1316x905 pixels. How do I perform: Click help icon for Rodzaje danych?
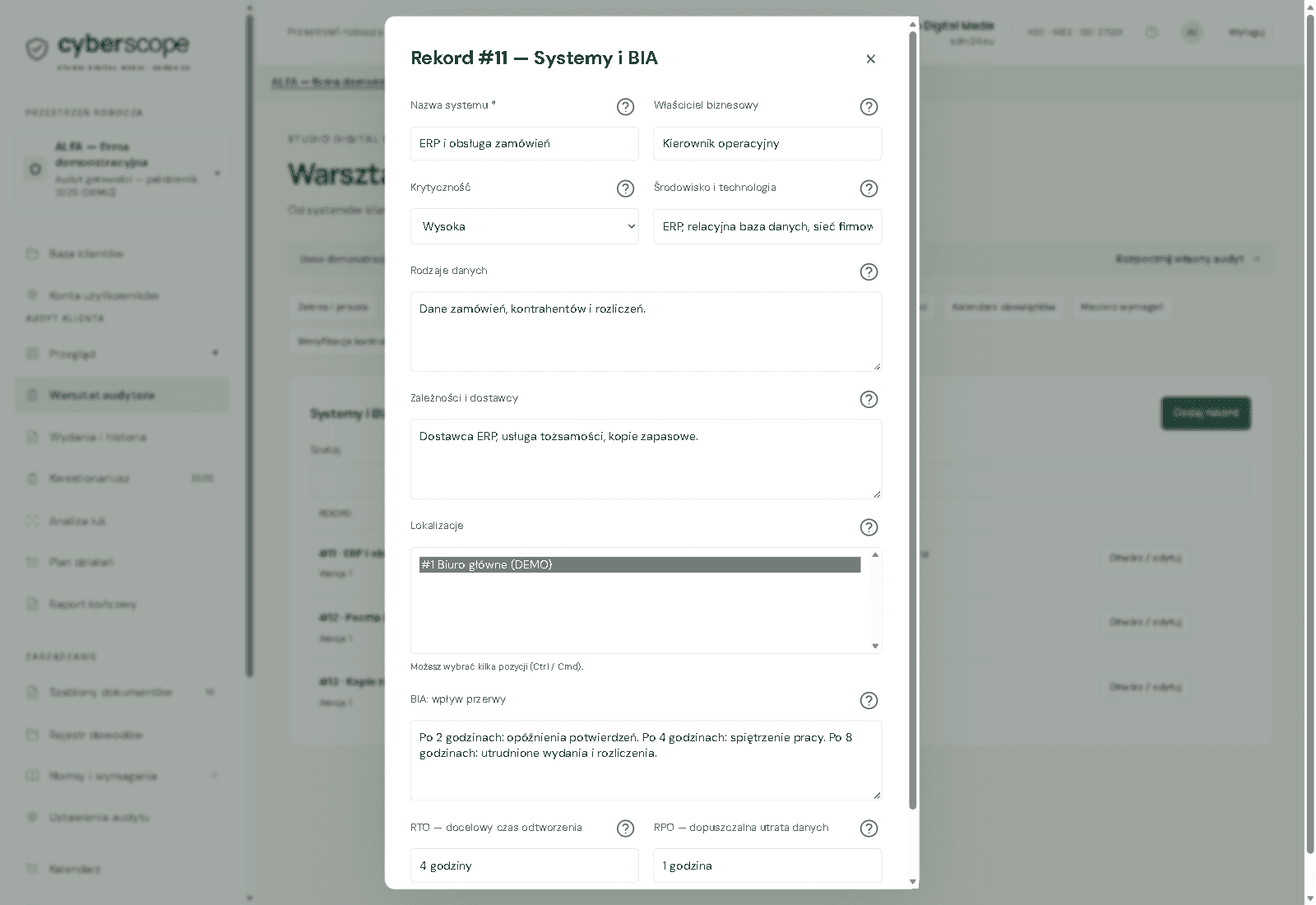[x=869, y=271]
